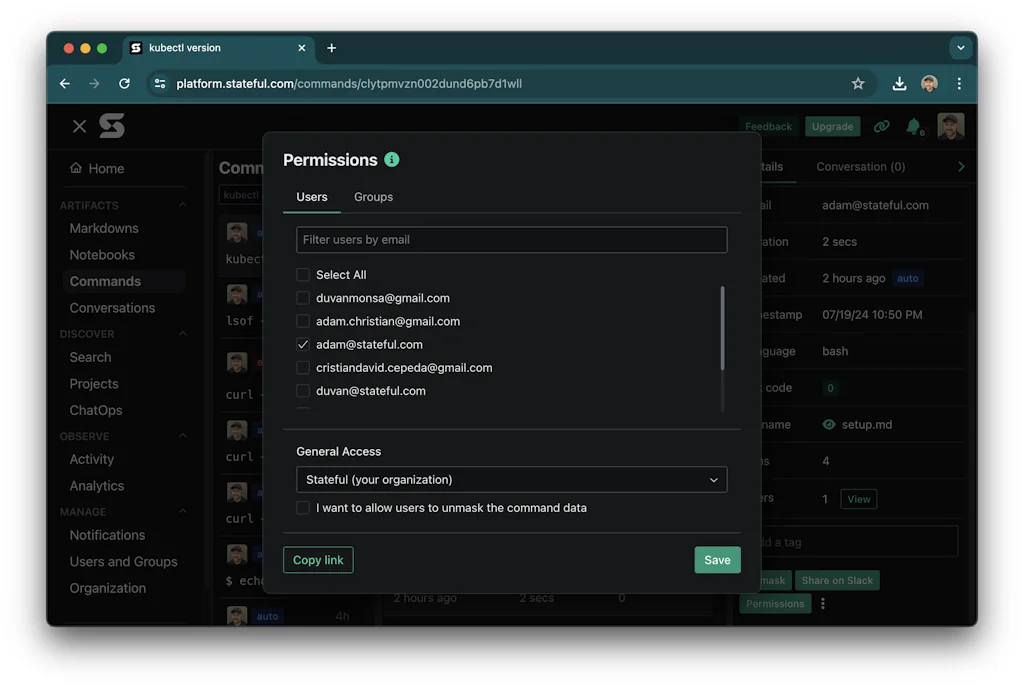The height and width of the screenshot is (688, 1024).
Task: Open the General Access organization dropdown
Action: coord(511,479)
